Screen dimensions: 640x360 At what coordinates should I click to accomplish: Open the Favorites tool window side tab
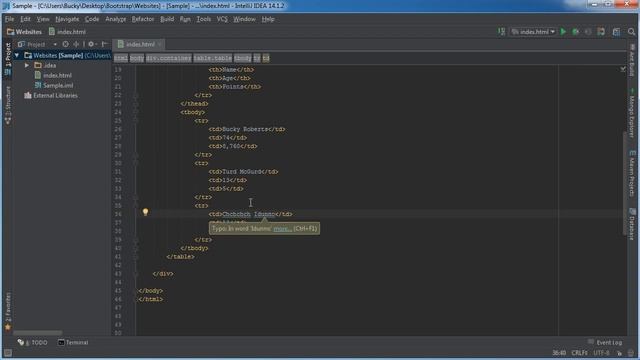(8, 310)
